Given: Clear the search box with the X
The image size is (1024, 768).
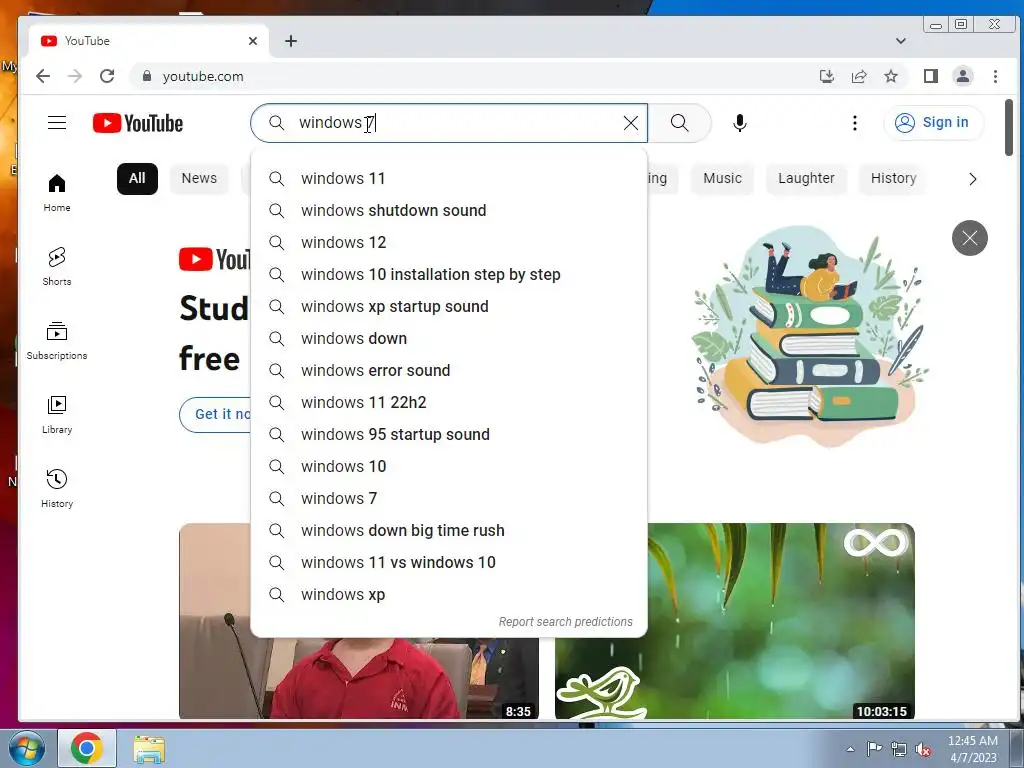Looking at the screenshot, I should coord(630,123).
